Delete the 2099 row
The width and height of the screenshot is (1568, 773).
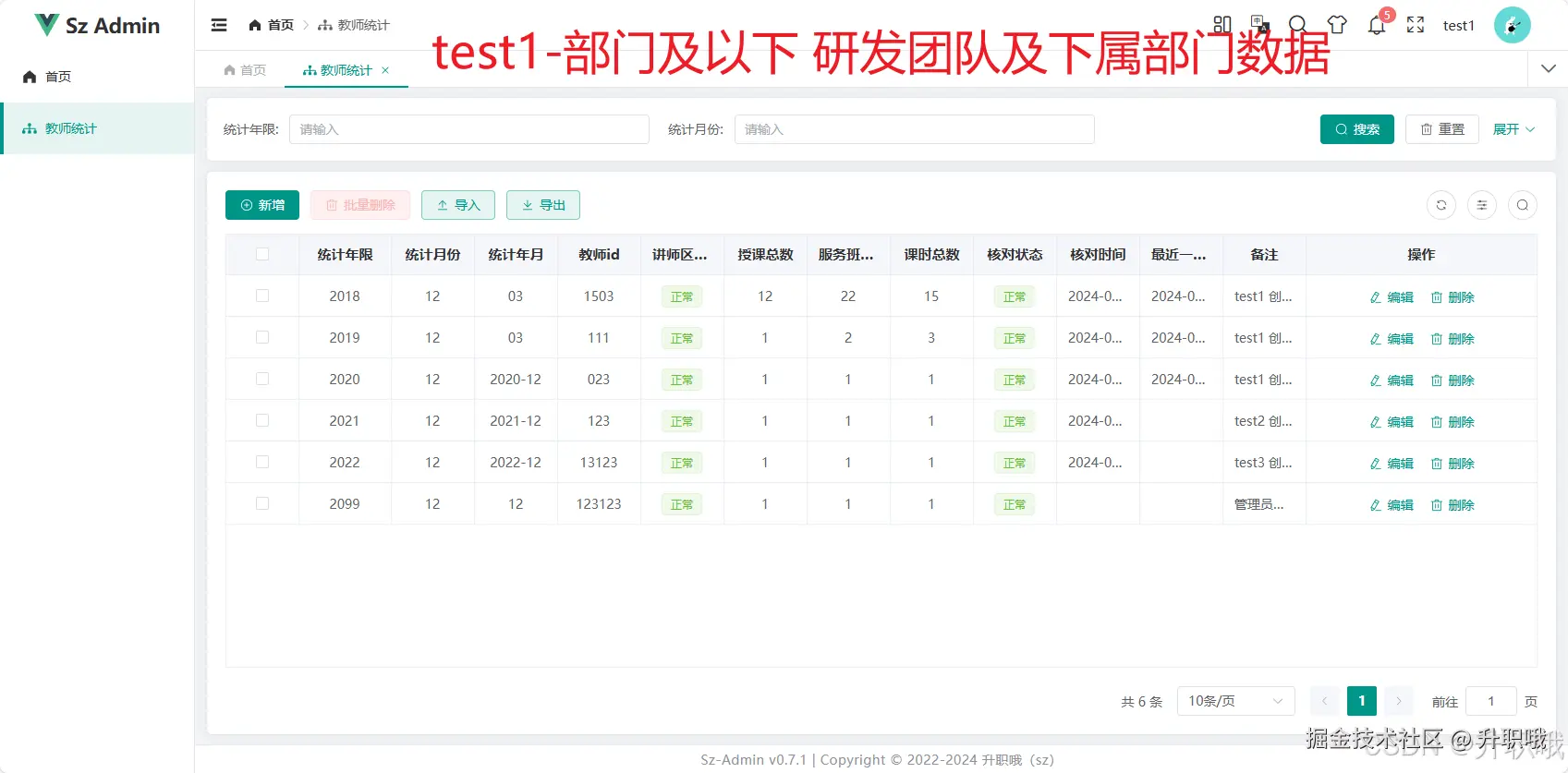pos(1453,505)
